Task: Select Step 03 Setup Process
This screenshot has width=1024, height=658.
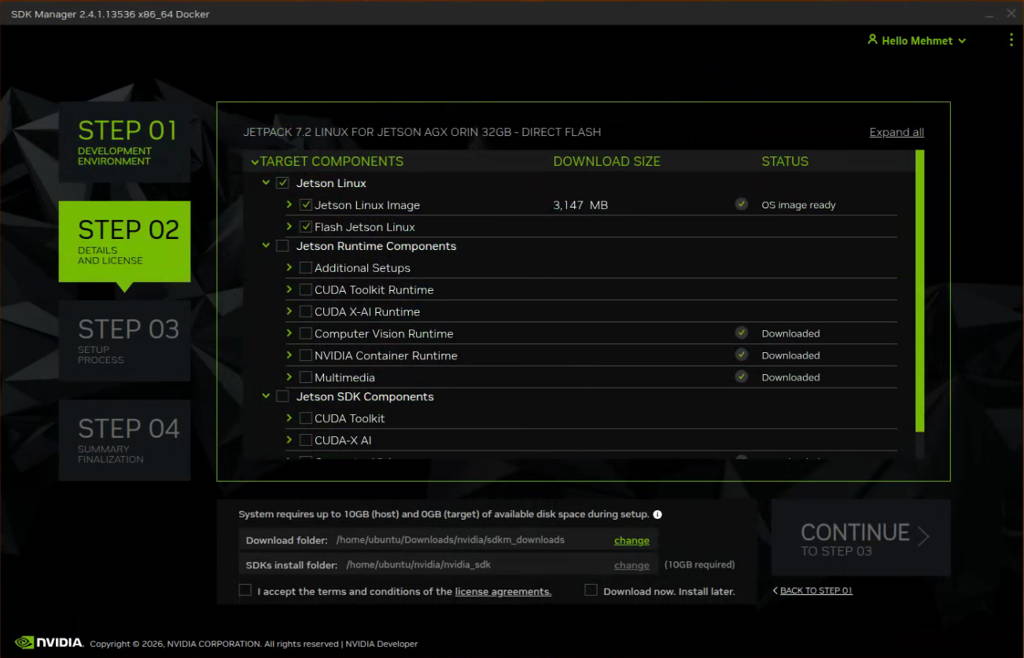Action: [x=125, y=341]
